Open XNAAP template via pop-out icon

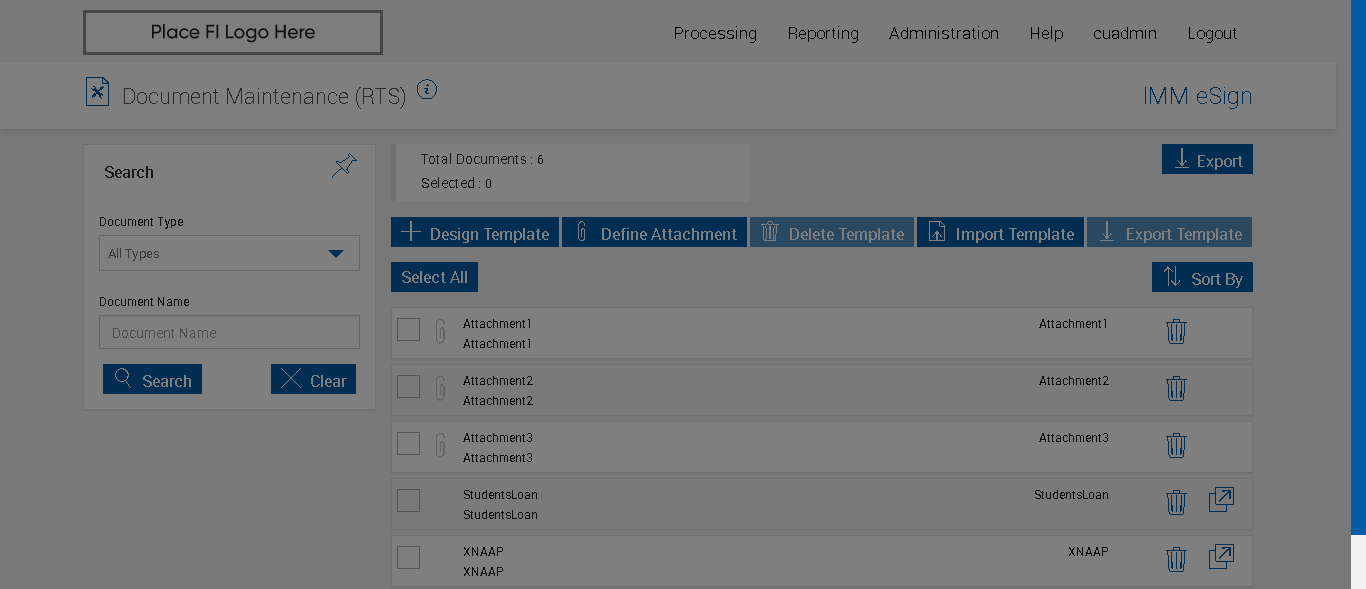click(x=1221, y=557)
